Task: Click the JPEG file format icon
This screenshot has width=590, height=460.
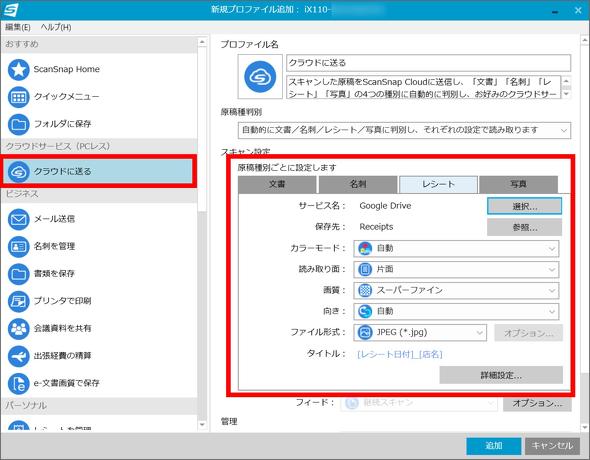Action: [x=365, y=332]
